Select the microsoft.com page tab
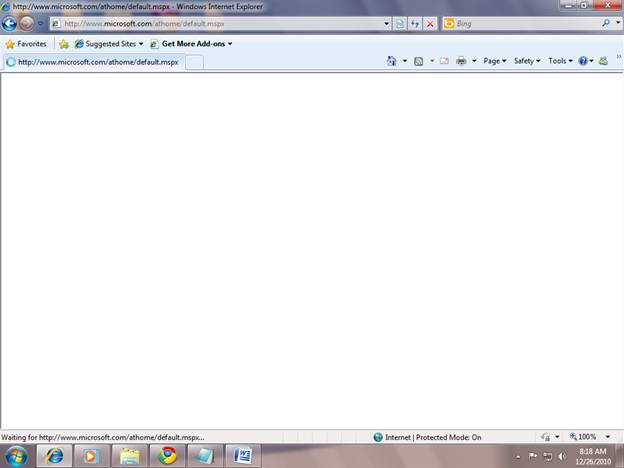The image size is (624, 468). click(93, 62)
